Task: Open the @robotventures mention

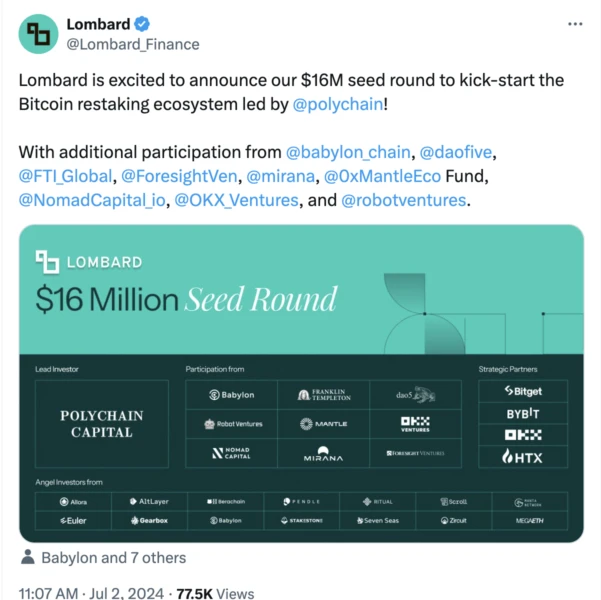Action: pos(403,200)
